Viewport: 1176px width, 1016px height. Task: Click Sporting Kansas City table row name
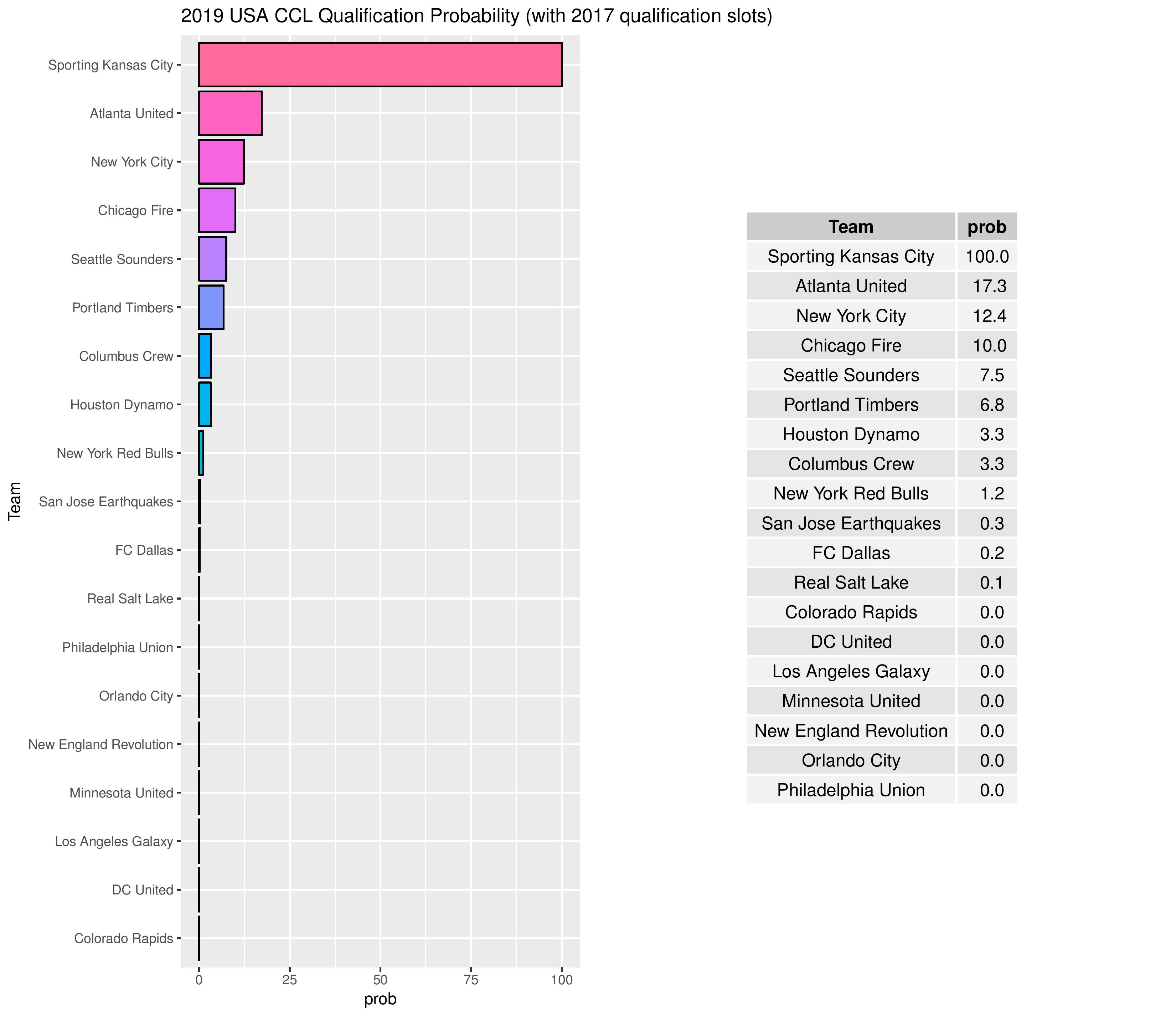pyautogui.click(x=850, y=257)
